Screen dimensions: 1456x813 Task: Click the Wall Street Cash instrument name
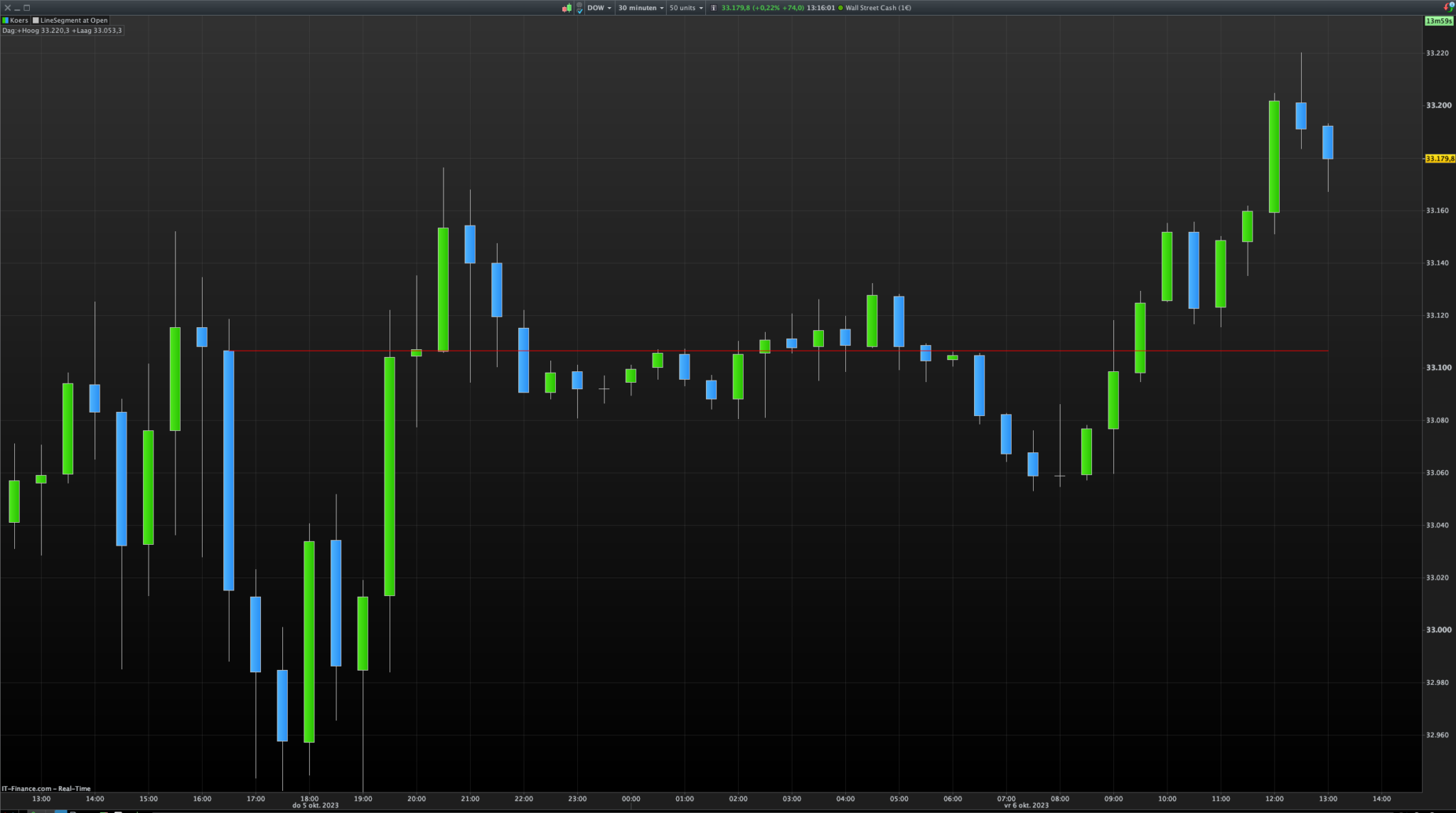(x=877, y=8)
